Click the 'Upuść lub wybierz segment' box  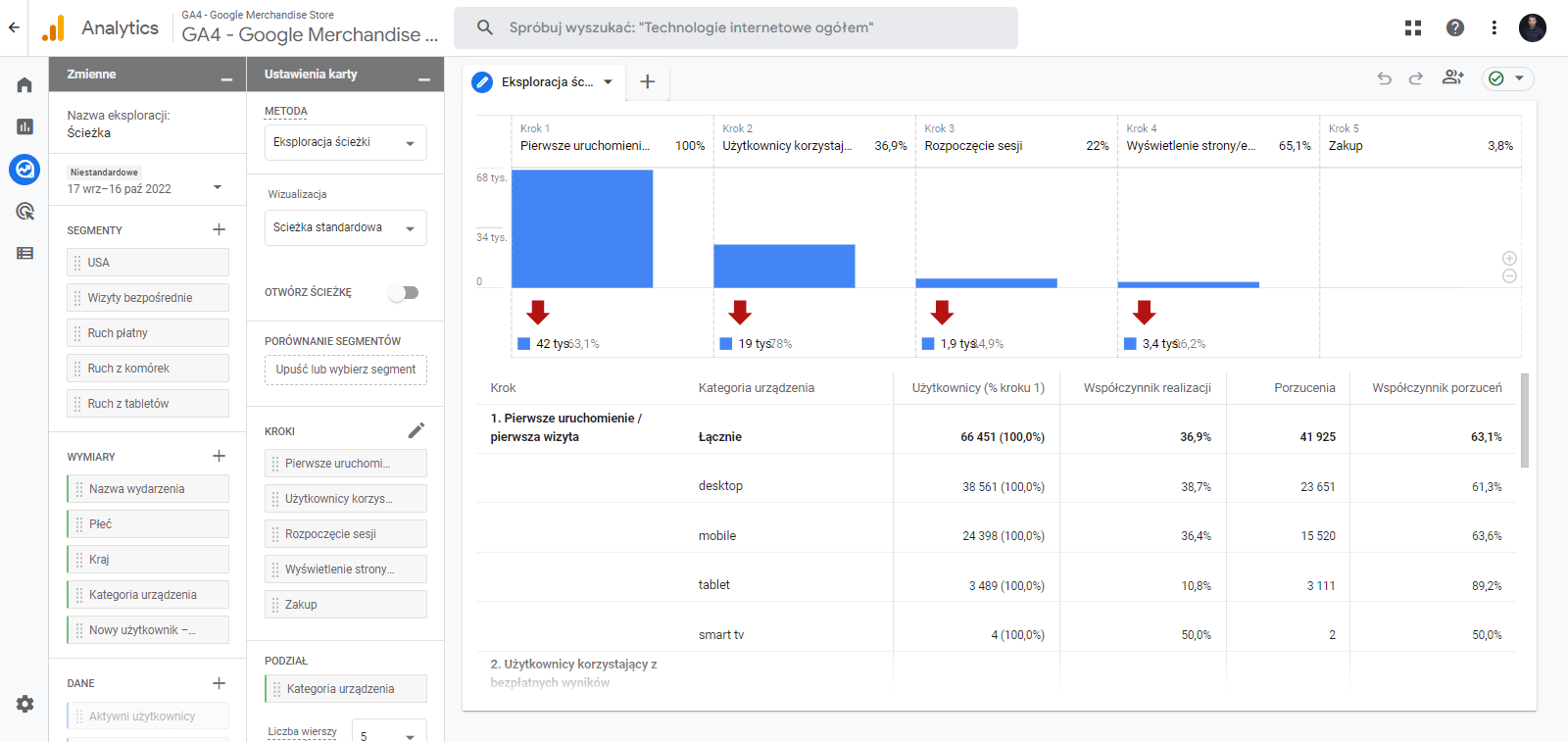pos(345,370)
